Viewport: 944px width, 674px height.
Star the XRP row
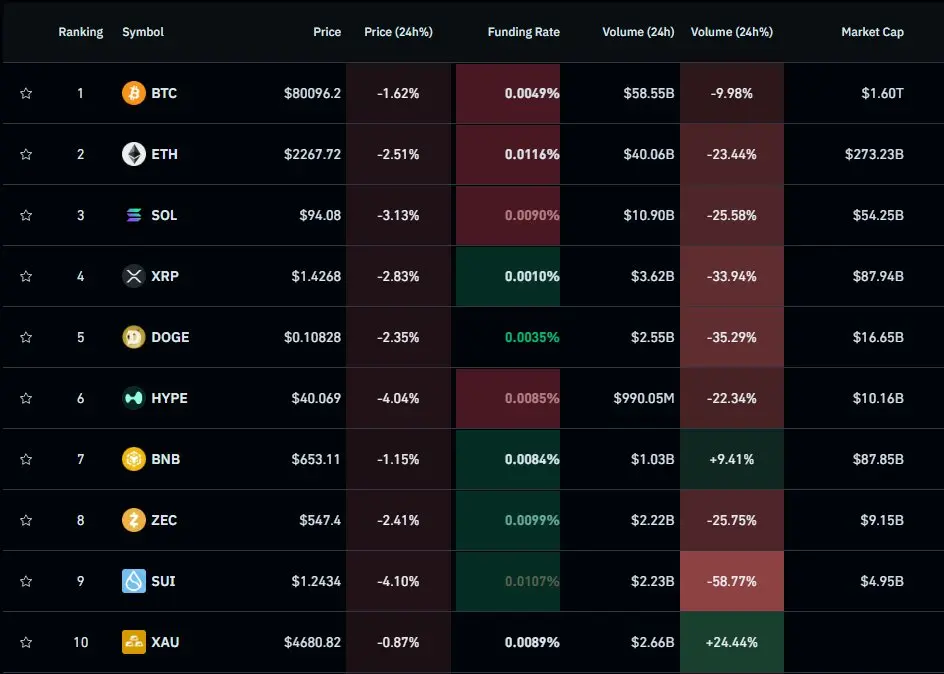click(26, 276)
